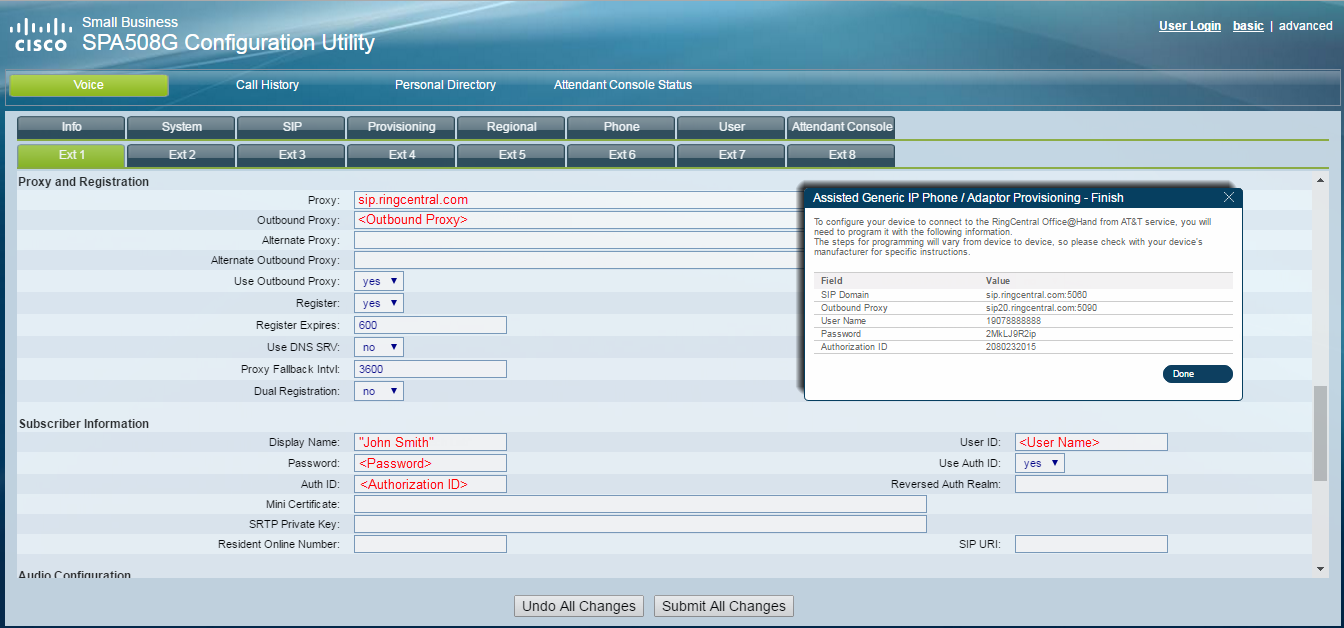Open the Use Outbound Proxy dropdown
1344x628 pixels.
click(379, 281)
